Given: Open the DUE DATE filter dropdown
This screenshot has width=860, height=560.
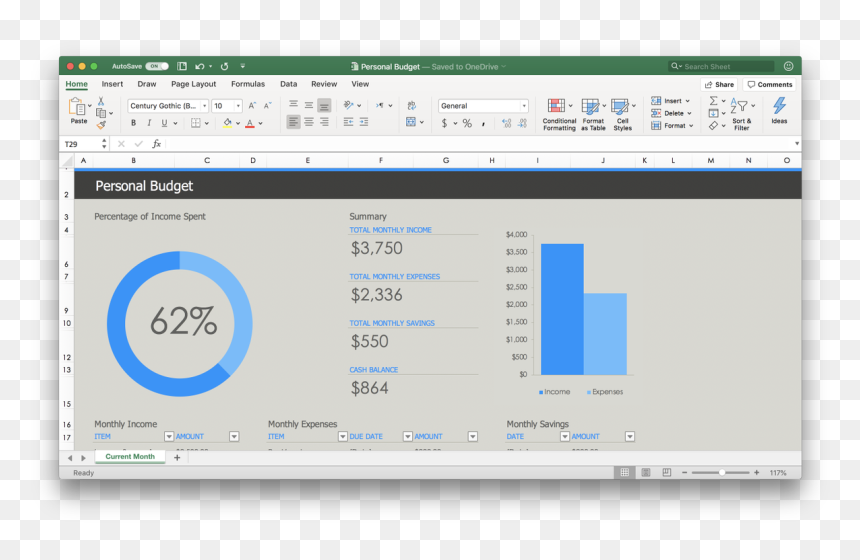Looking at the screenshot, I should (408, 437).
